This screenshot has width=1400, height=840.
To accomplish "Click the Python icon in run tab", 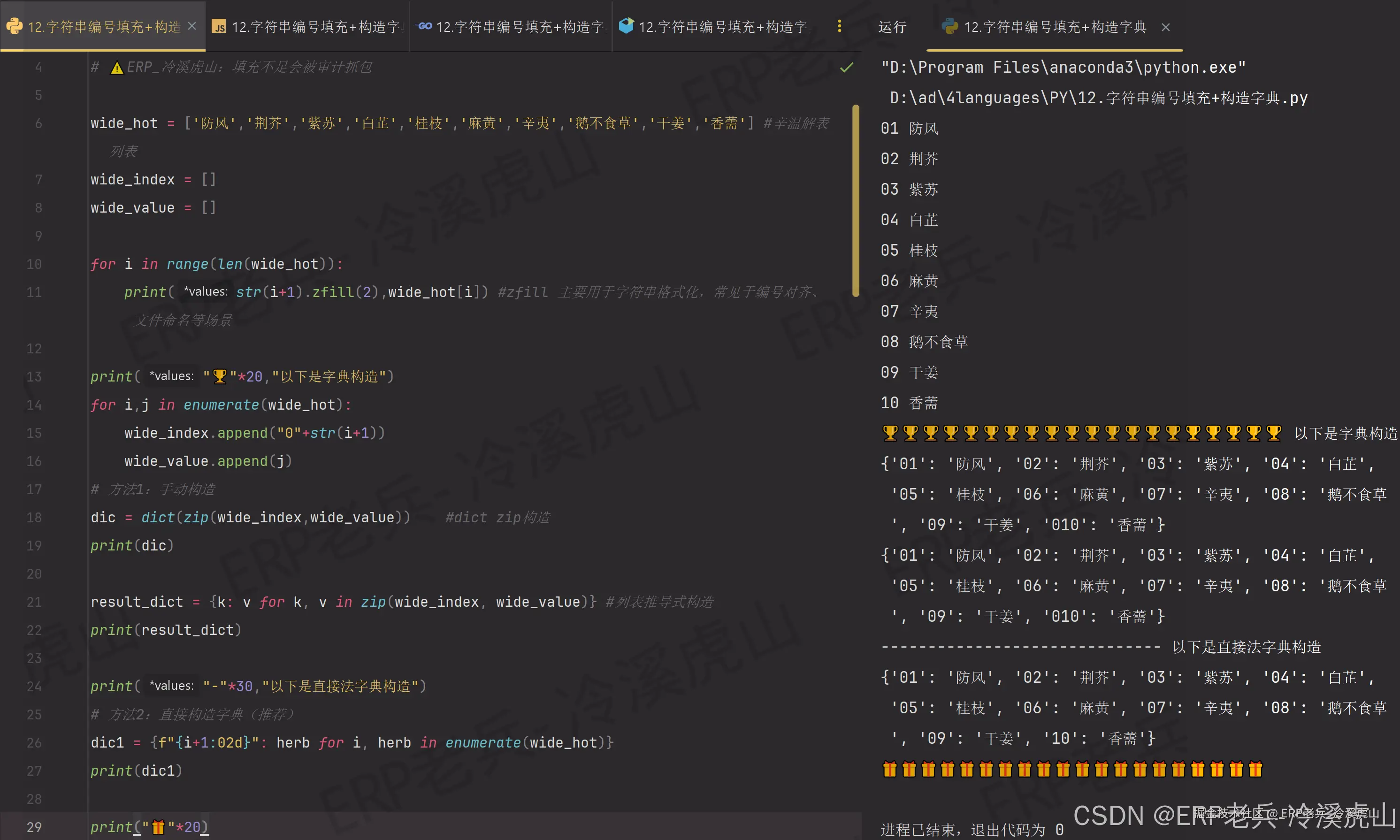I will (x=949, y=26).
